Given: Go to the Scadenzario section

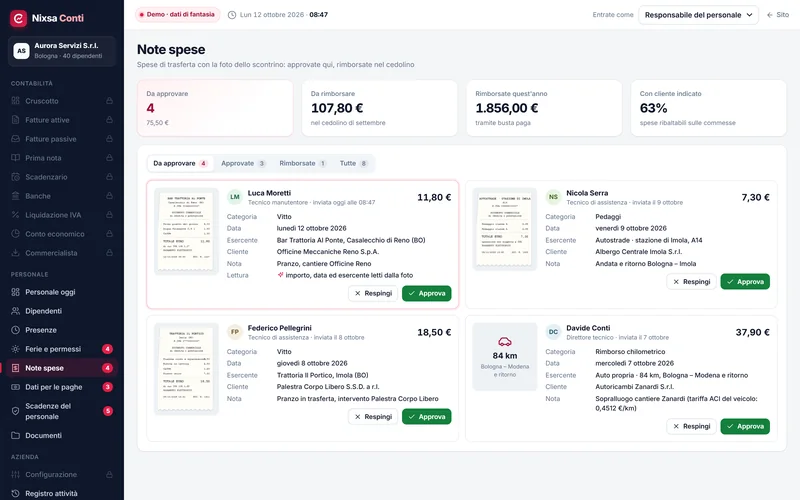Looking at the screenshot, I should (x=62, y=177).
